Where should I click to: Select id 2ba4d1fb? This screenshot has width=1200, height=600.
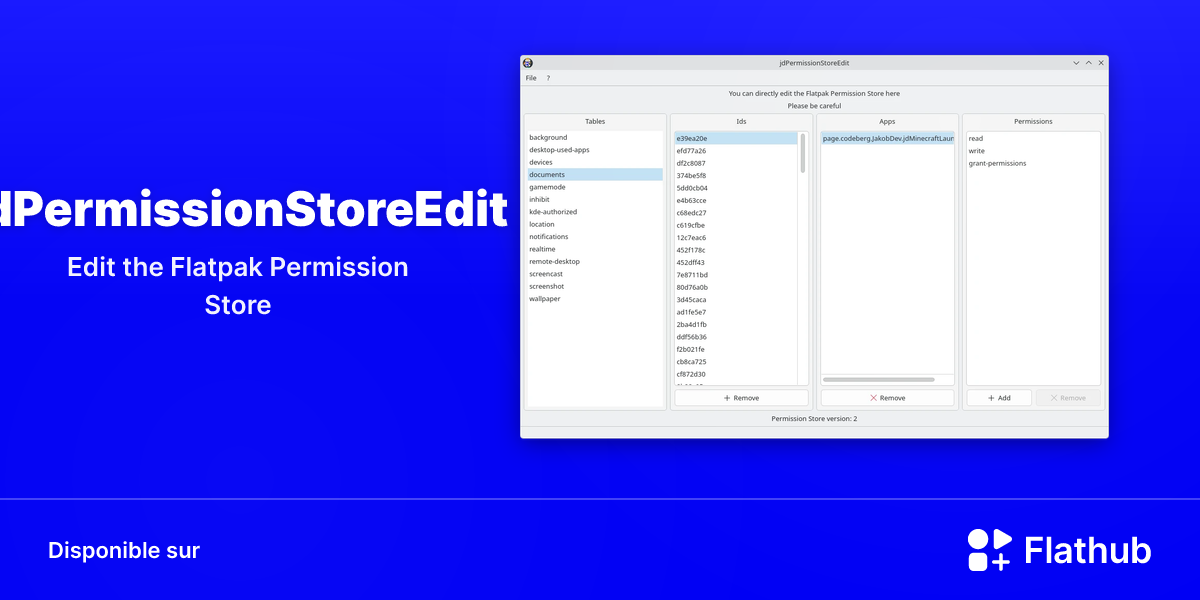click(x=736, y=325)
